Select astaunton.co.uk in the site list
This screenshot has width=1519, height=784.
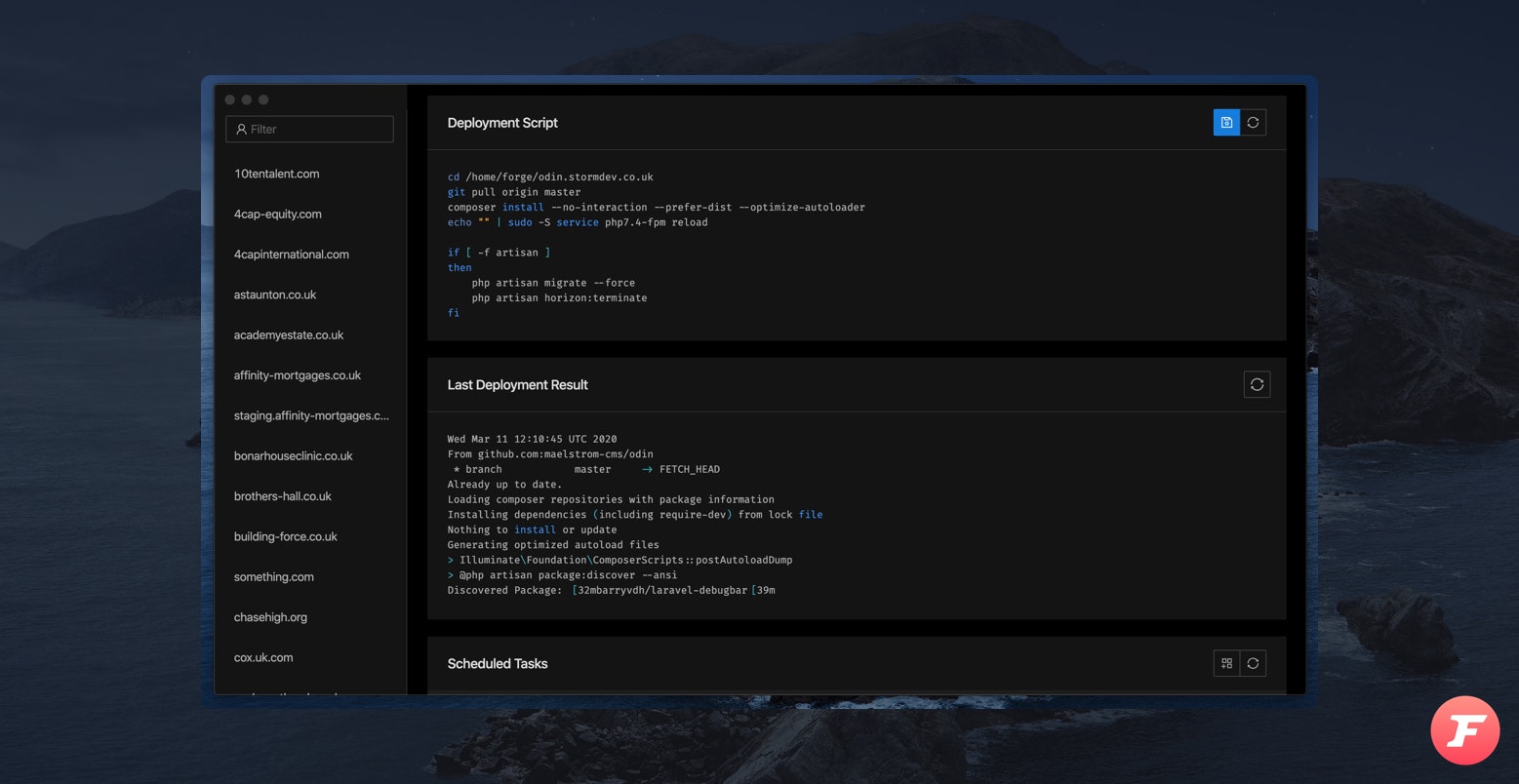pos(275,294)
